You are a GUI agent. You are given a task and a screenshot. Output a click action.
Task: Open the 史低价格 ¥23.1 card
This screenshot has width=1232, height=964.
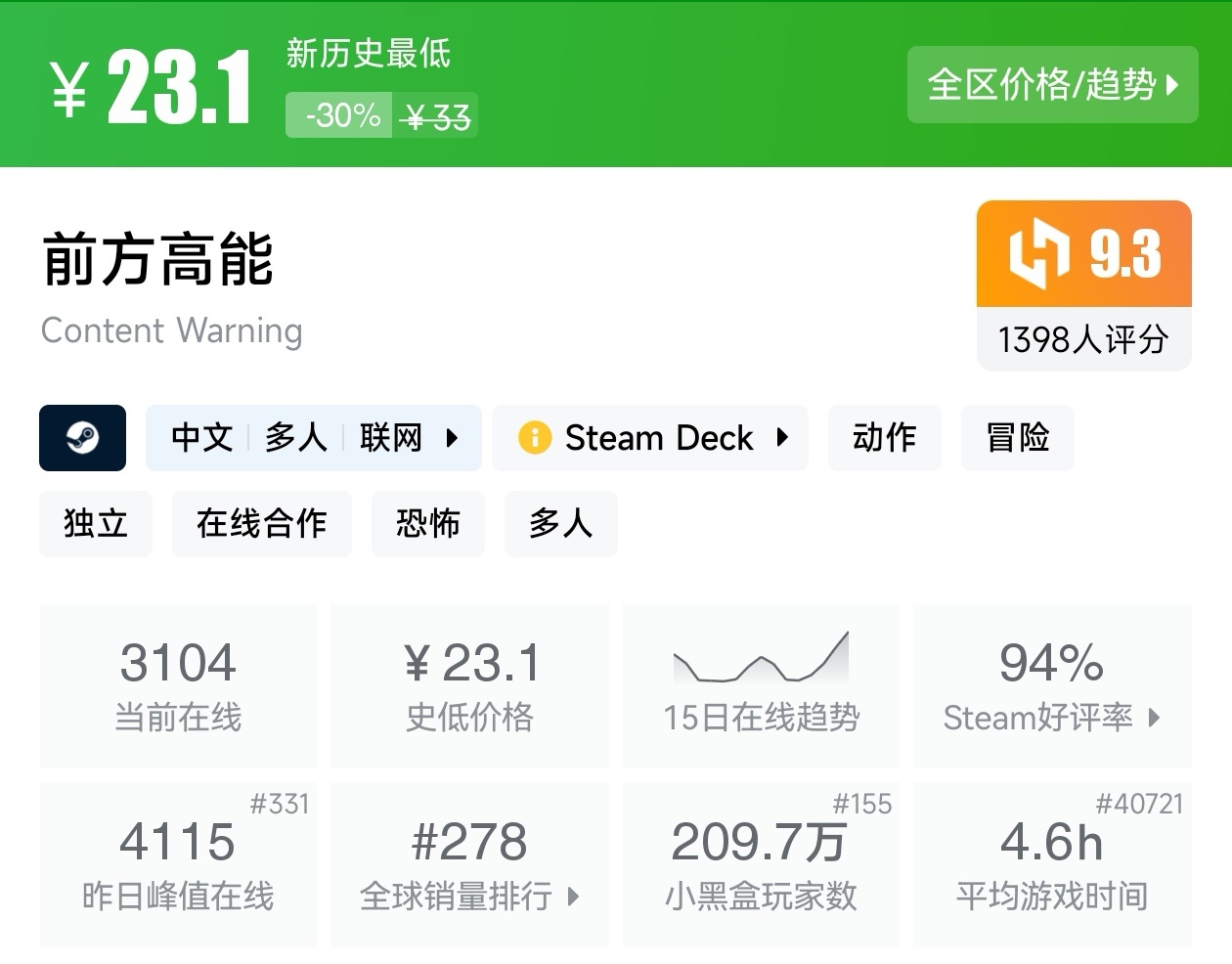tap(469, 684)
